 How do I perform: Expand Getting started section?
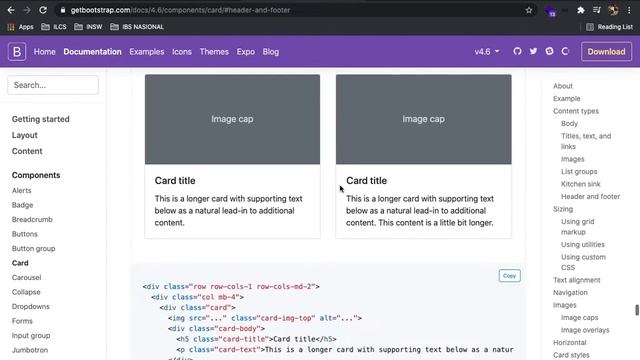[40, 119]
